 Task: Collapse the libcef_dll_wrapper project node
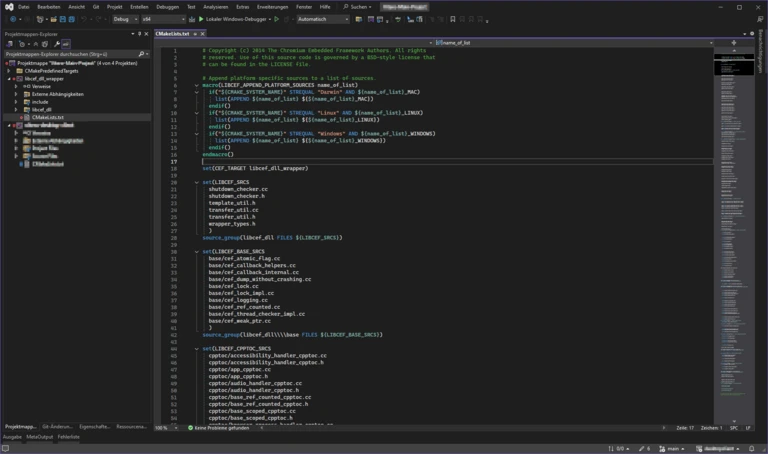[x=8, y=79]
